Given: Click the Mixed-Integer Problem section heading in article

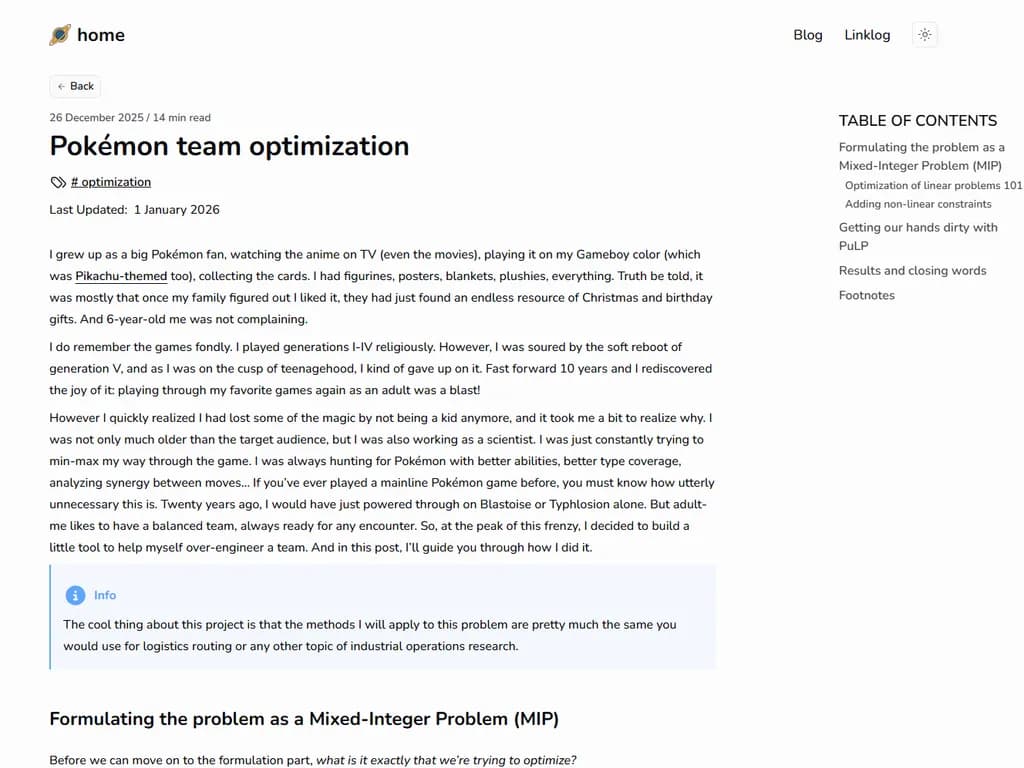Looking at the screenshot, I should pyautogui.click(x=304, y=719).
